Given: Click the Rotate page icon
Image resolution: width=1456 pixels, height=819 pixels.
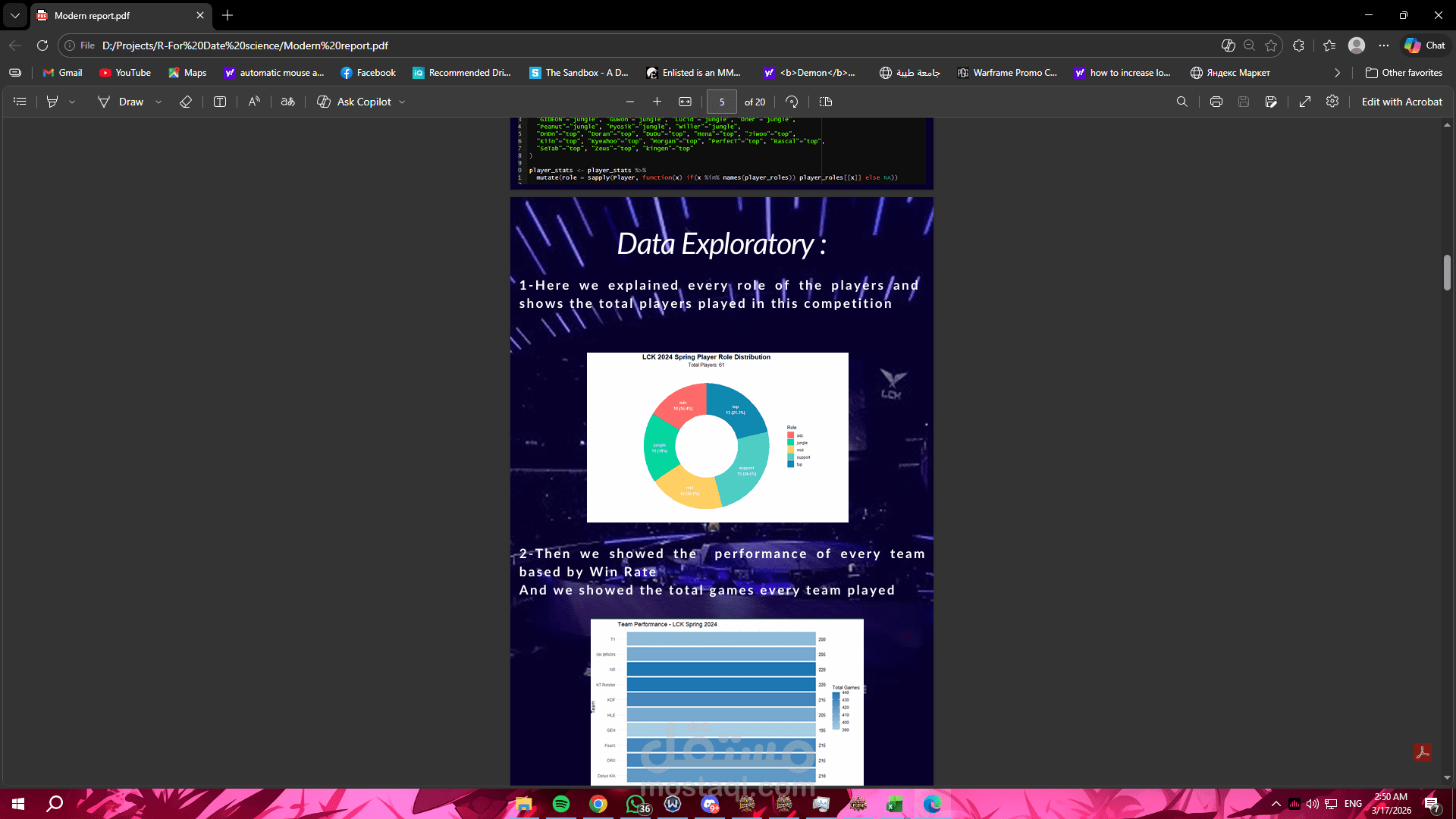Looking at the screenshot, I should click(x=792, y=102).
